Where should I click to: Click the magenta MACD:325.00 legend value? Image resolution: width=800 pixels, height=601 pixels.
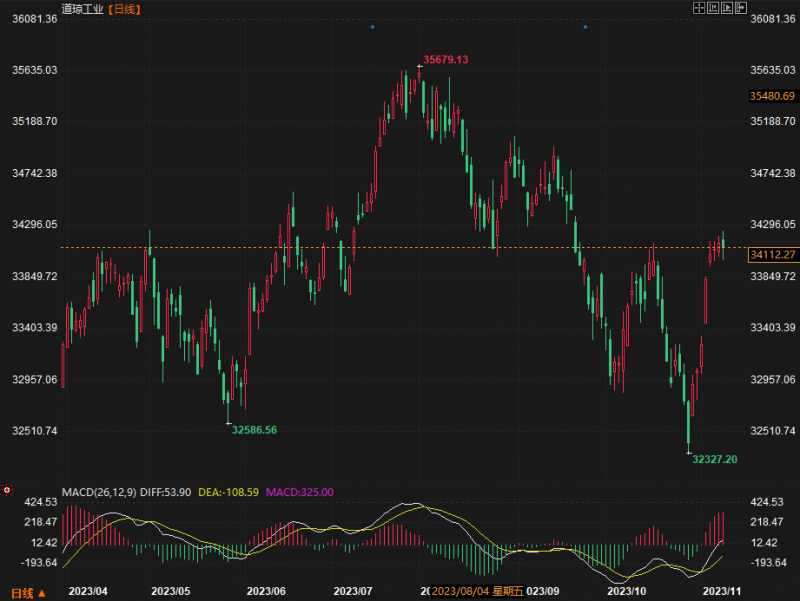299,492
